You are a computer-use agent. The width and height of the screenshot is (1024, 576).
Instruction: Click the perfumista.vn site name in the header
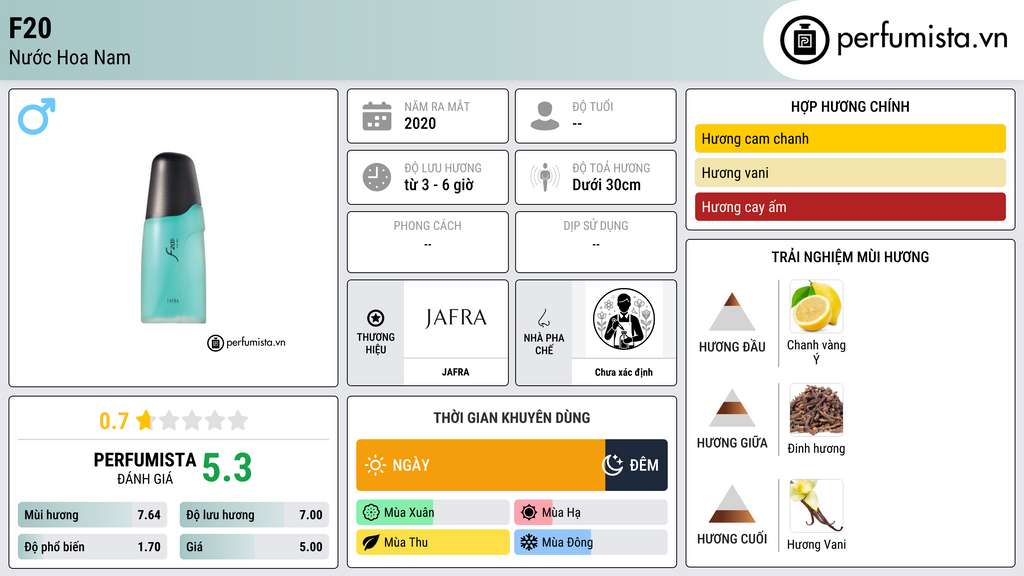pos(921,38)
